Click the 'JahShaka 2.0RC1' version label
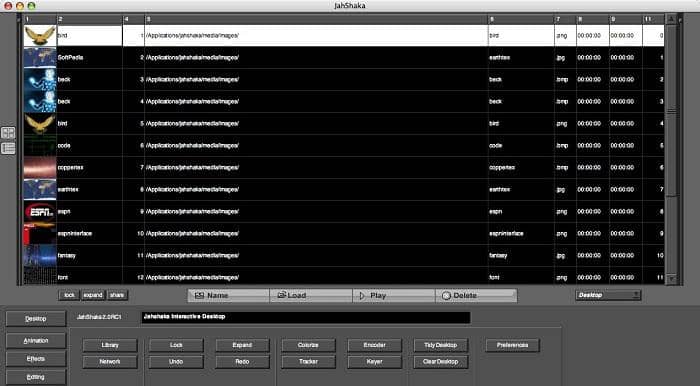 99,317
